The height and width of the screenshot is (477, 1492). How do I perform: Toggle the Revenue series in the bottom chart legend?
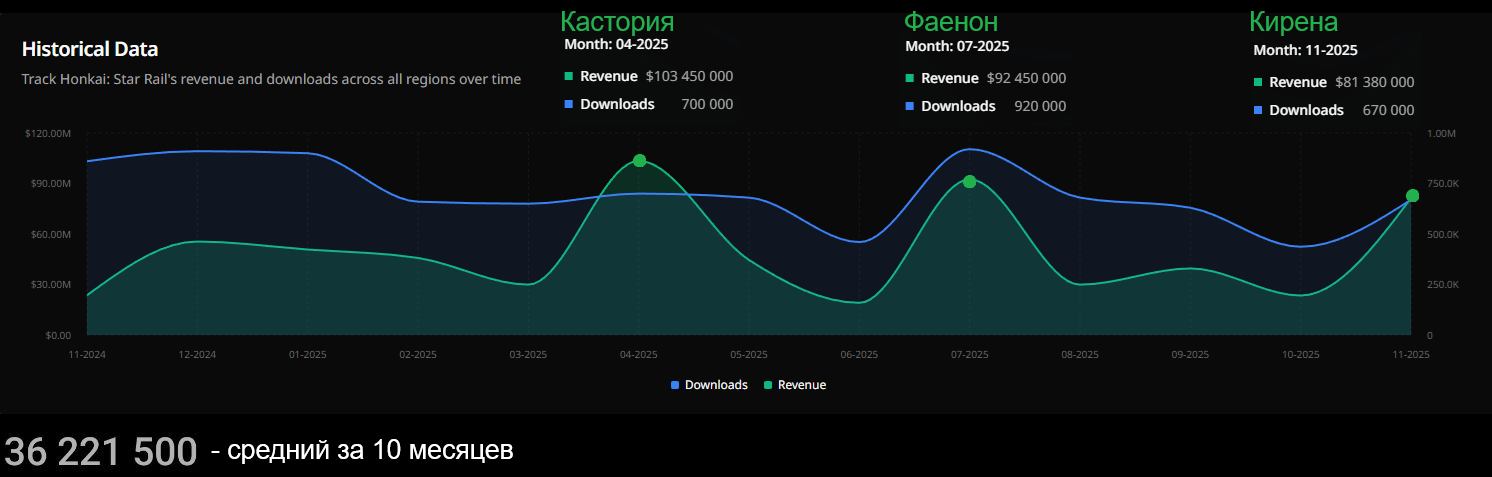click(x=795, y=385)
